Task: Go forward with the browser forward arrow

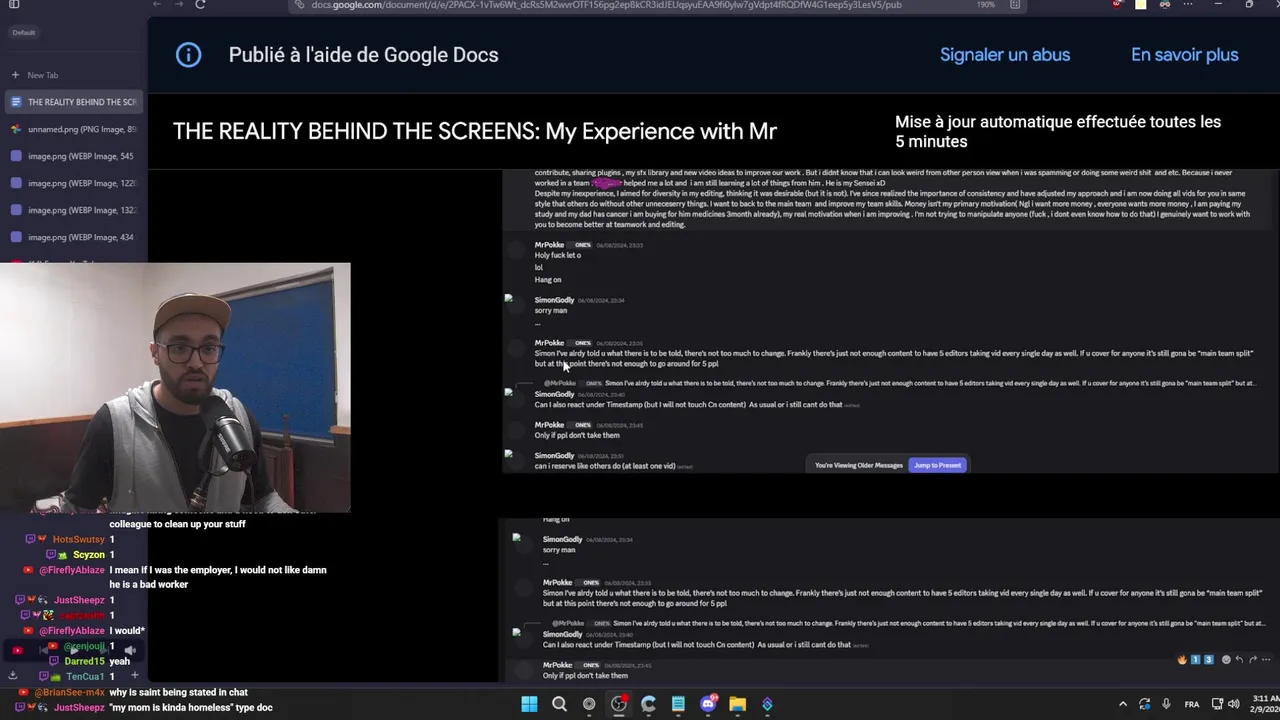Action: click(178, 5)
